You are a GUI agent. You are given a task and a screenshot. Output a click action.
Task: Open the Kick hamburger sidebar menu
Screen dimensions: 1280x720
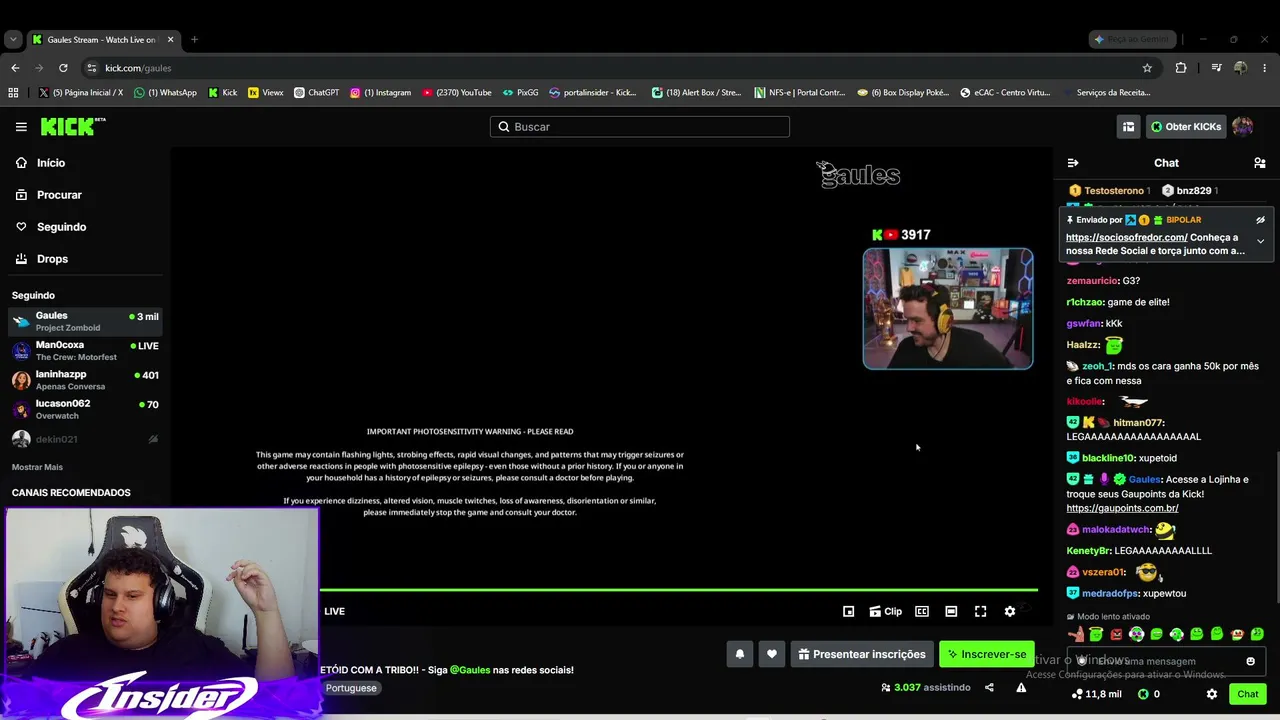(21, 127)
